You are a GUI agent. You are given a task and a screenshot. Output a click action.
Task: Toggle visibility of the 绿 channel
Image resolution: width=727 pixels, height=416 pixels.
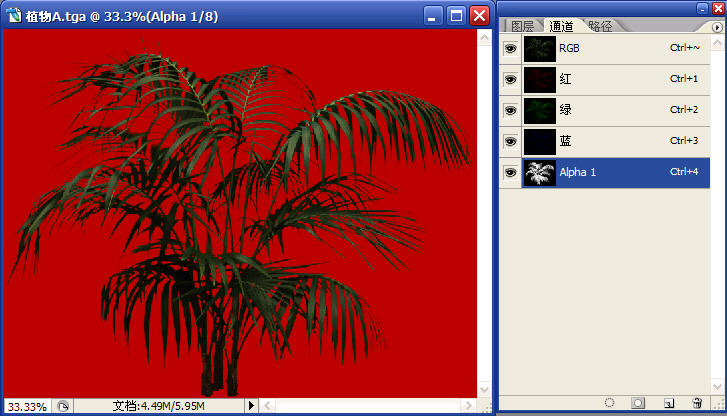510,109
